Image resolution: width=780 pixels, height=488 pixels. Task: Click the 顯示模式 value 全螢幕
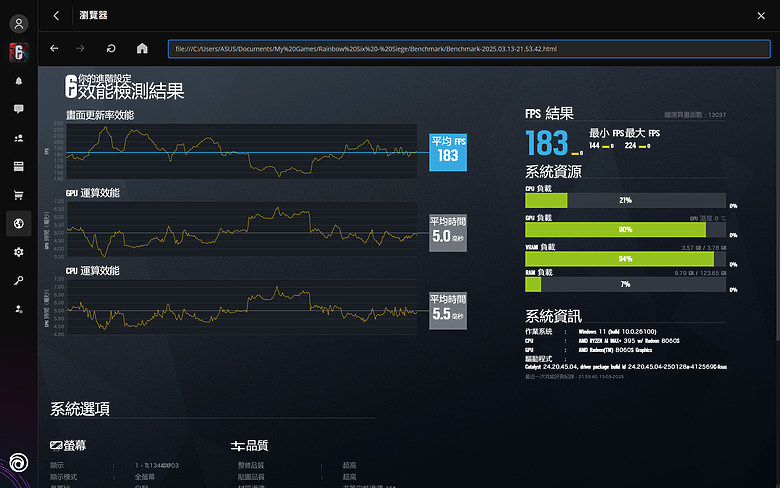(144, 477)
